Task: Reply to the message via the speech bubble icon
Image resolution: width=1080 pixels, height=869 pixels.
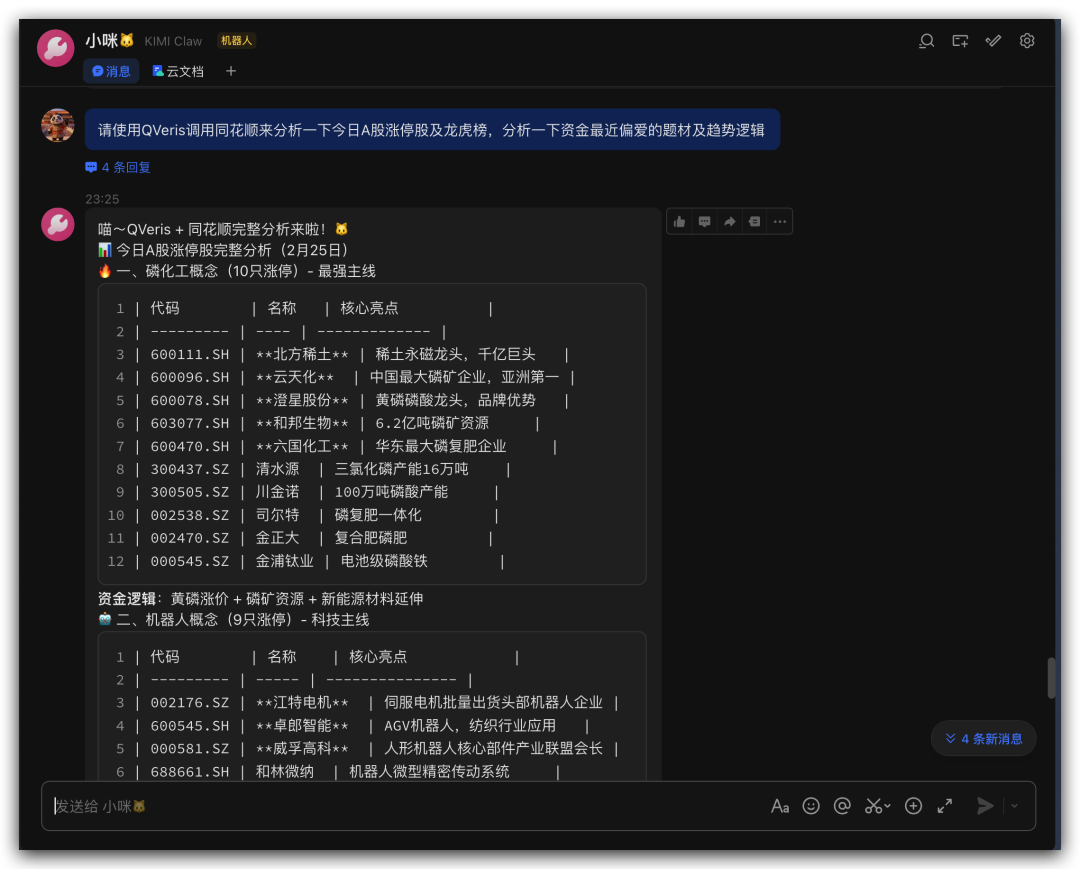Action: click(705, 221)
